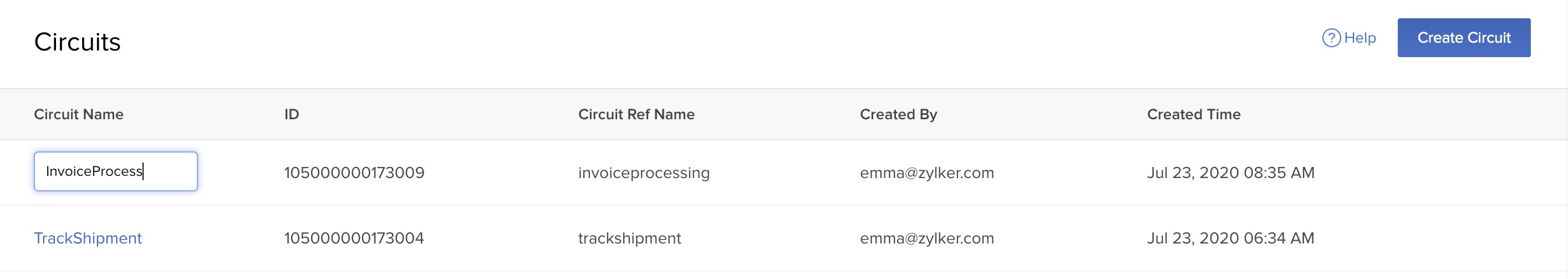Open the TrackShipment circuit link
Viewport: 1568px width, 279px height.
coord(88,238)
